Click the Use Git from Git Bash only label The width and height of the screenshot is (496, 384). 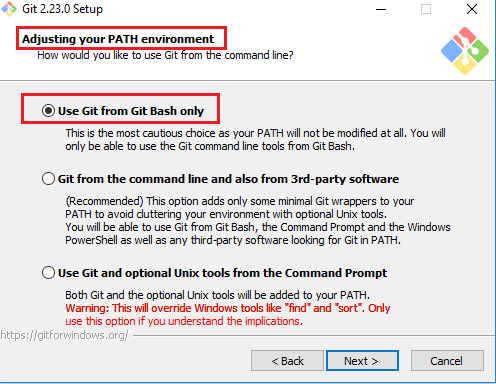click(x=131, y=111)
